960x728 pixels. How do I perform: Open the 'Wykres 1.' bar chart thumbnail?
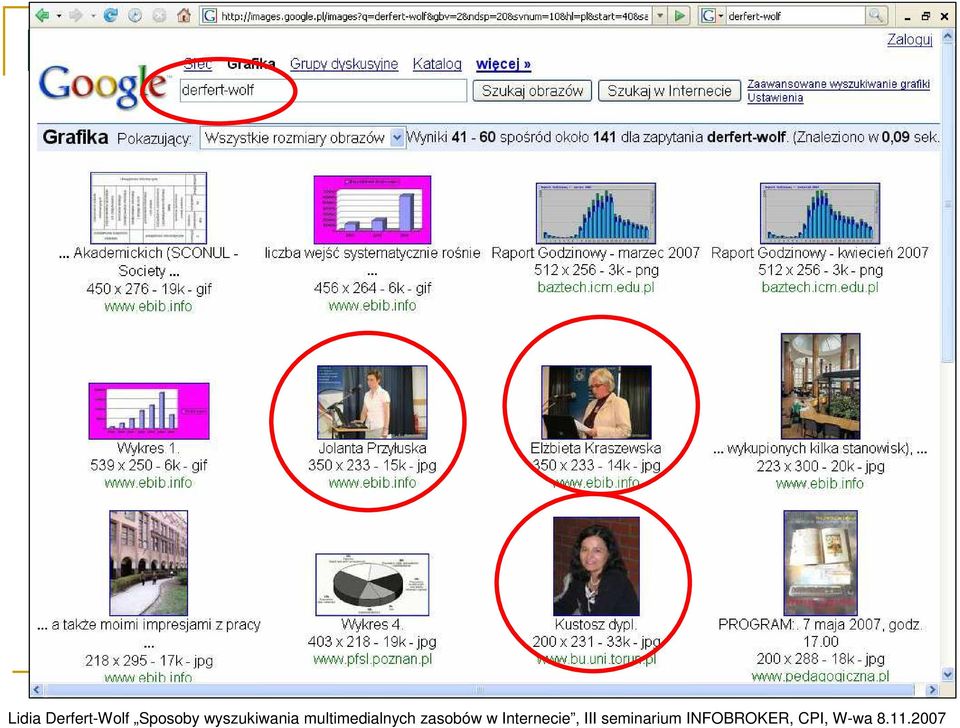[149, 411]
